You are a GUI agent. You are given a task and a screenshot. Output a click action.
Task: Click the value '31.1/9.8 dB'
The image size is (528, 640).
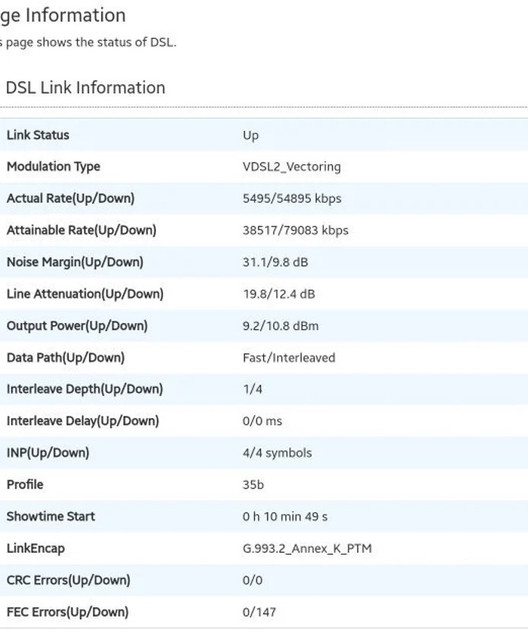pos(275,262)
